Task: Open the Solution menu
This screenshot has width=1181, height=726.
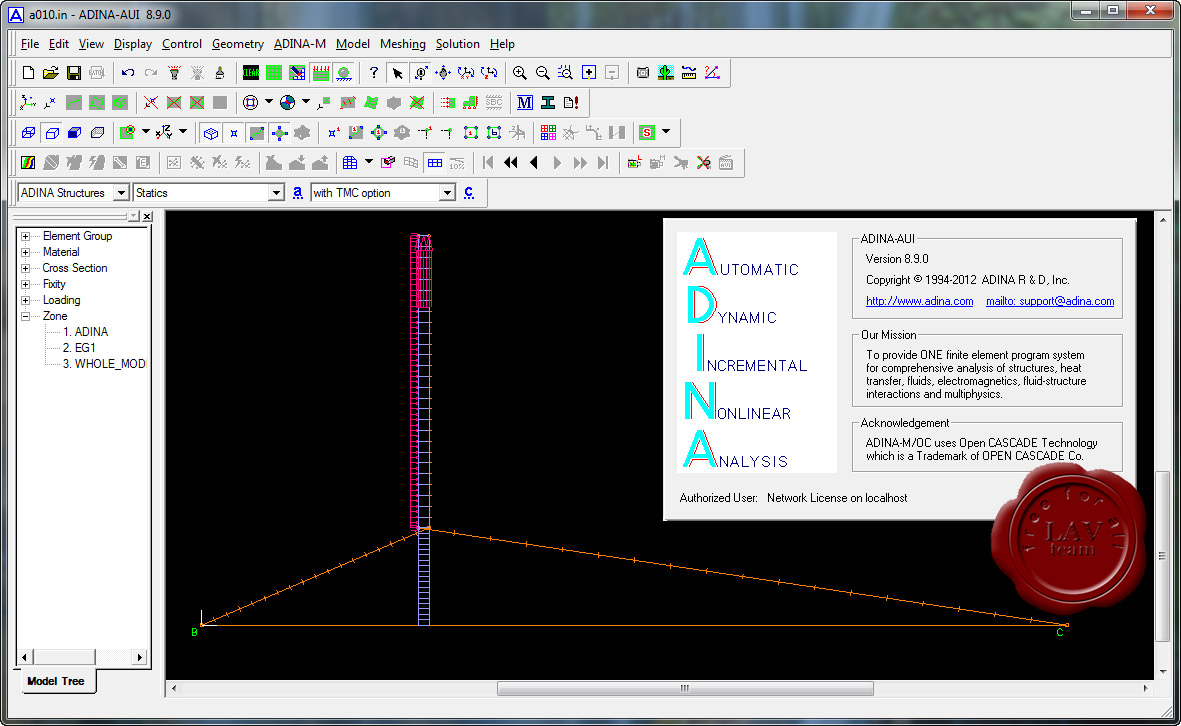Action: [457, 44]
